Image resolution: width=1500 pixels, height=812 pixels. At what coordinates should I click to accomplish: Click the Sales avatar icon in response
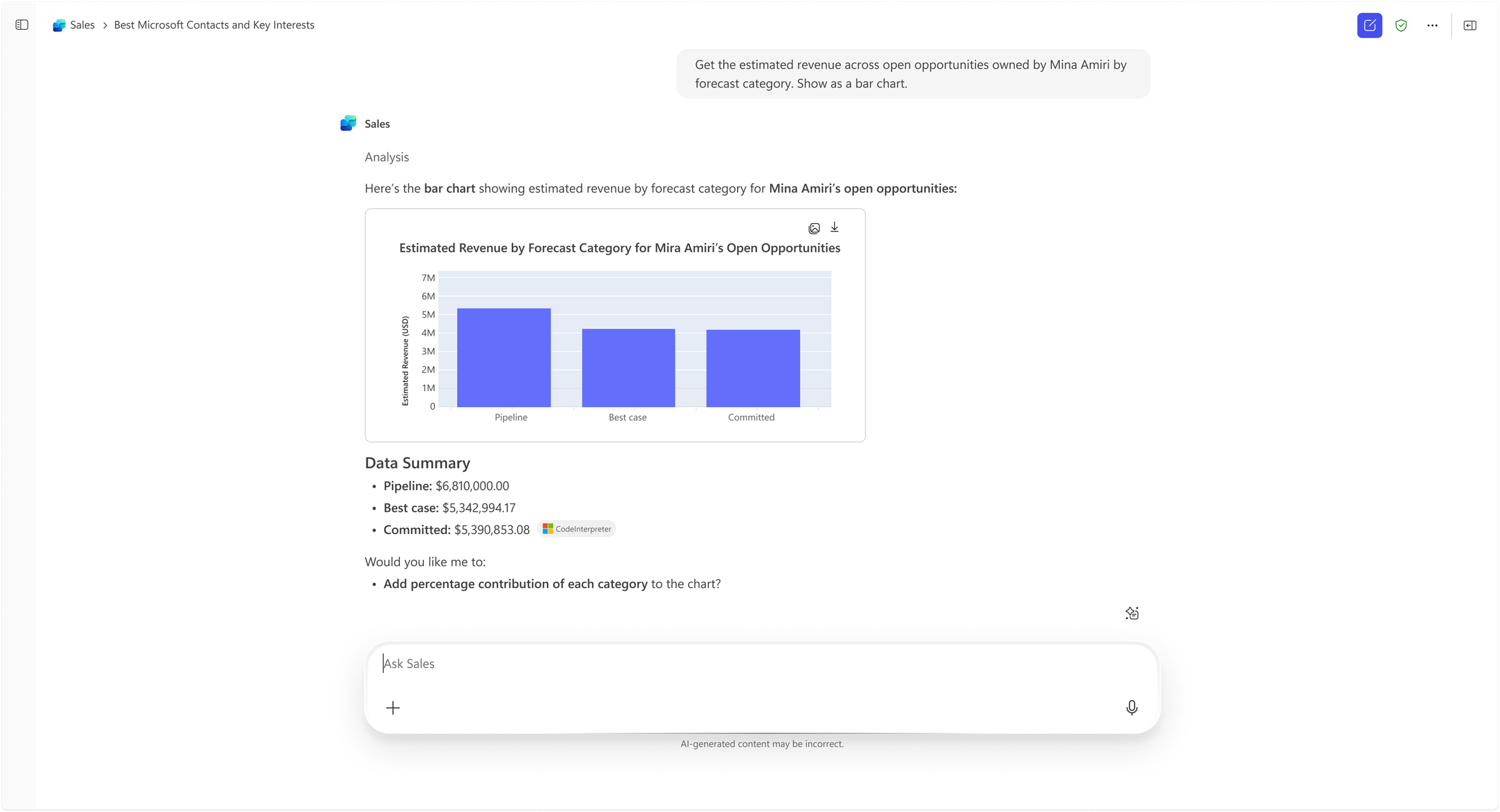click(348, 123)
